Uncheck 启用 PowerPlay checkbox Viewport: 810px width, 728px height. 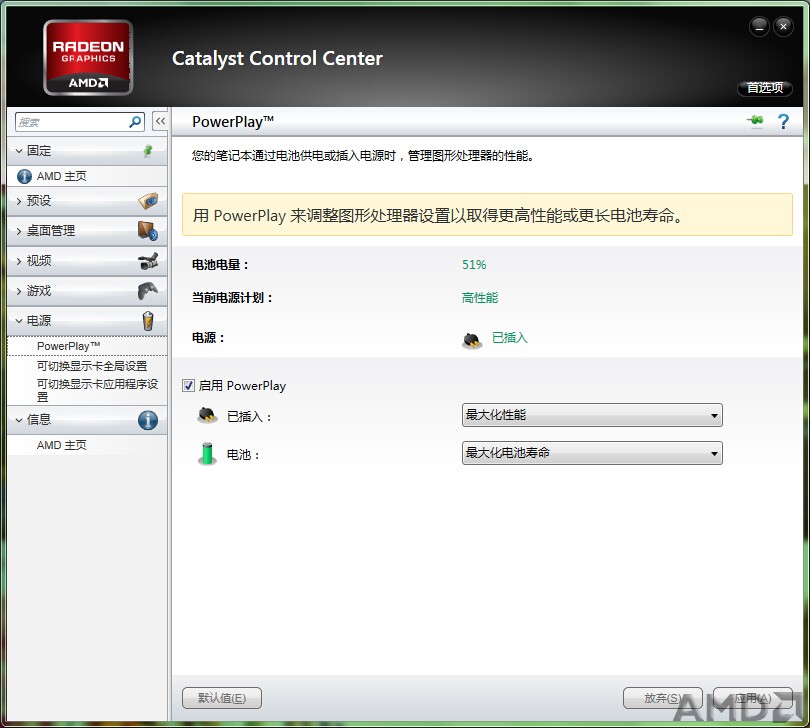click(x=189, y=385)
